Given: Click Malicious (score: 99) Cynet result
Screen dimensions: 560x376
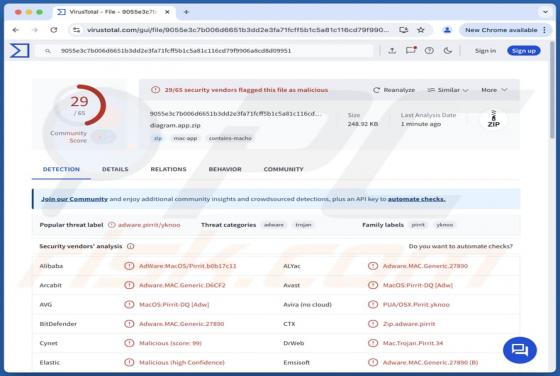Looking at the screenshot, I should tap(170, 343).
